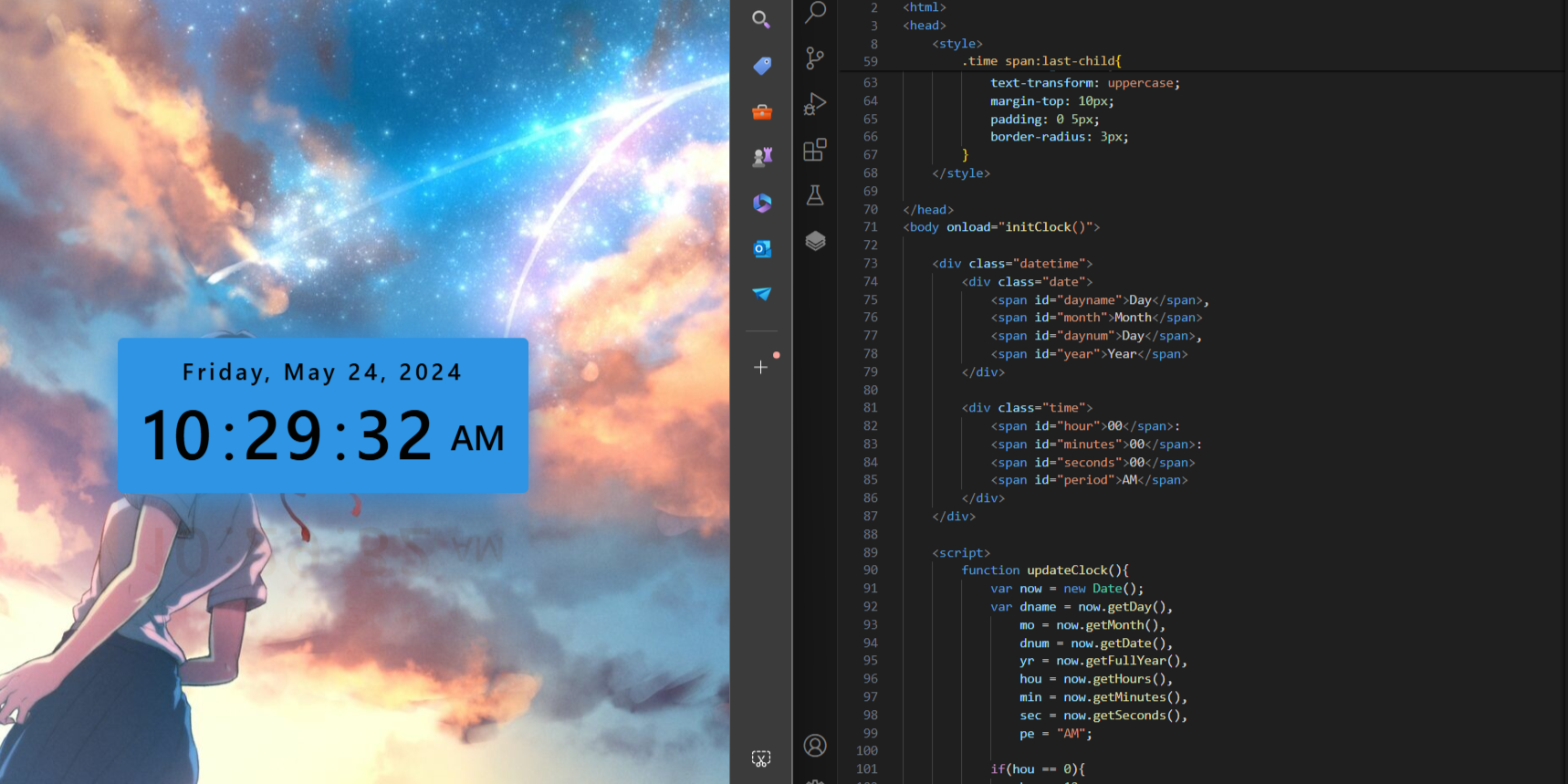Open the Run and Debug view
The height and width of the screenshot is (784, 1568).
[815, 104]
